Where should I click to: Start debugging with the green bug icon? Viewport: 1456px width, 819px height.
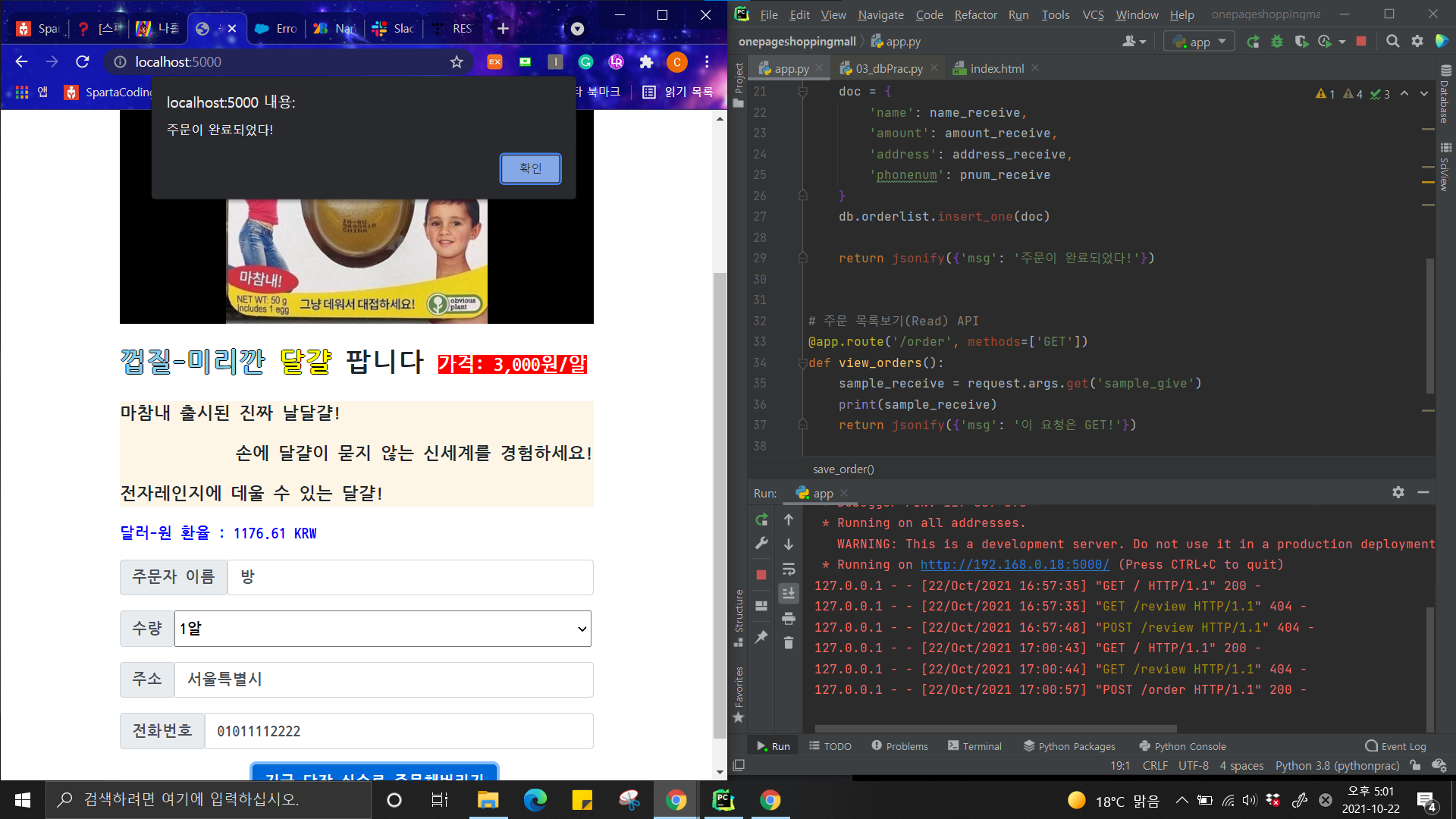pos(1277,42)
